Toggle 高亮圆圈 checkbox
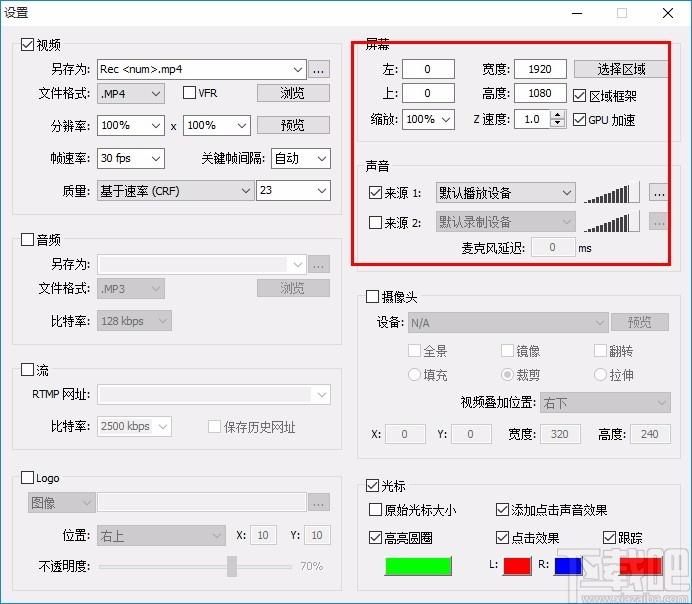 (x=375, y=537)
